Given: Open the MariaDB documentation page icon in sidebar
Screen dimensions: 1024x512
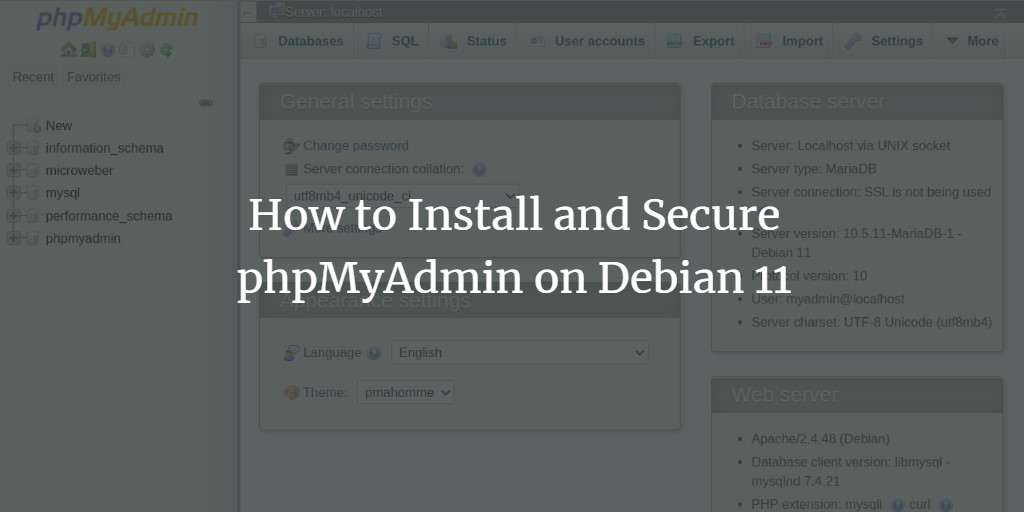Looking at the screenshot, I should (127, 50).
